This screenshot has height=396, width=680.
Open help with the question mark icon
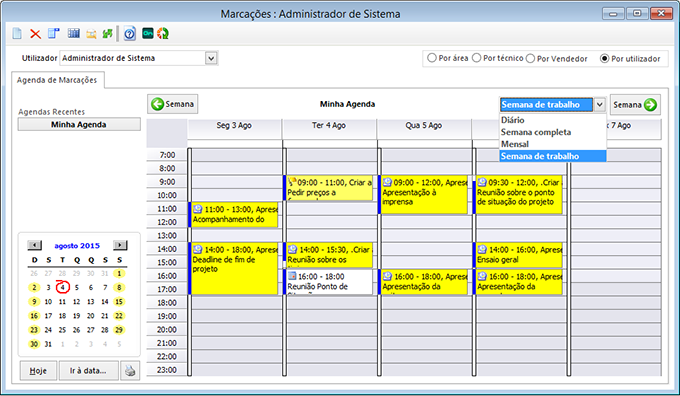click(130, 33)
